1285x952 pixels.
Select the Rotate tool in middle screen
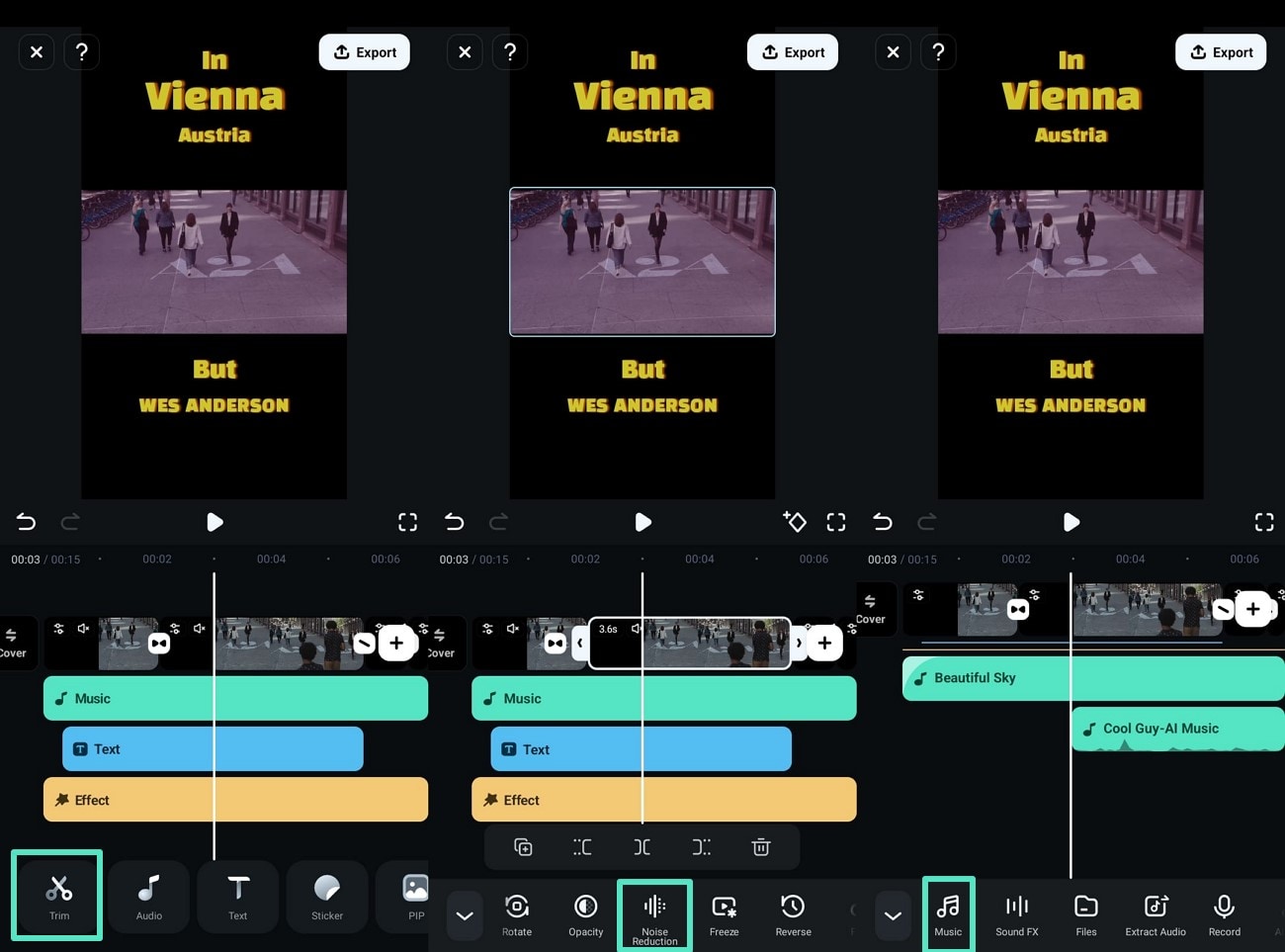[517, 914]
